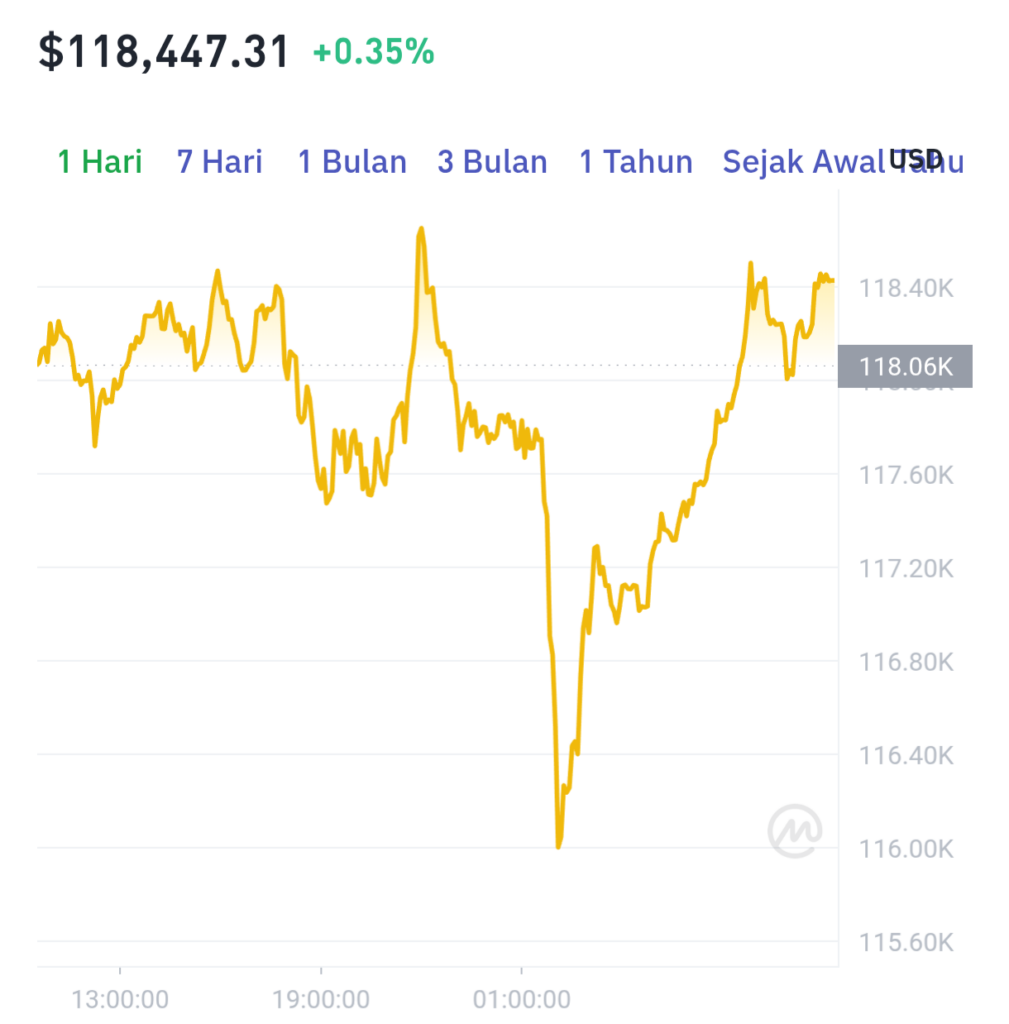The width and height of the screenshot is (1009, 1024).
Task: Click the chart's lowest dip point
Action: tap(558, 847)
